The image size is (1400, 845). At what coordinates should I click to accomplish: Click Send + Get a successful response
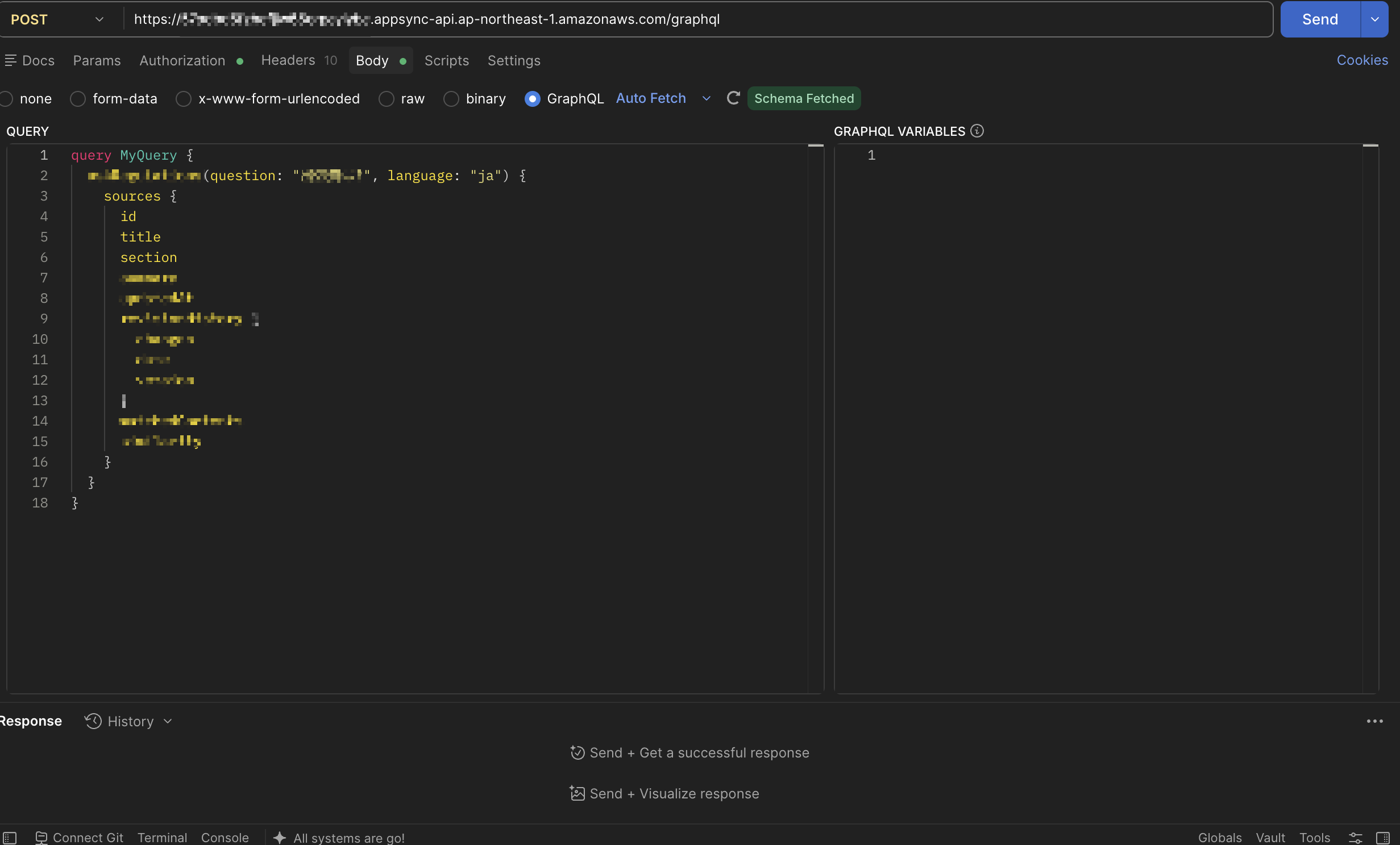(x=689, y=753)
